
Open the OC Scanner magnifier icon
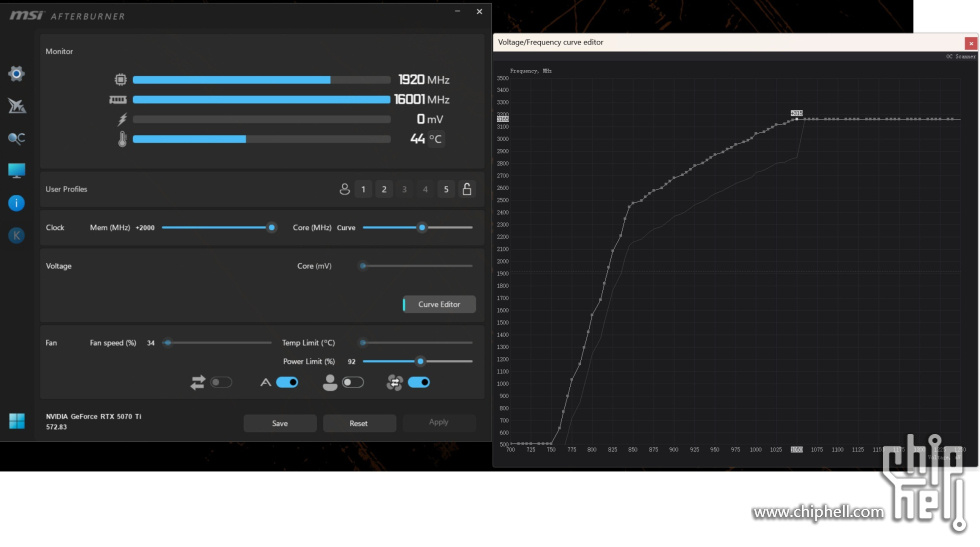(16, 138)
